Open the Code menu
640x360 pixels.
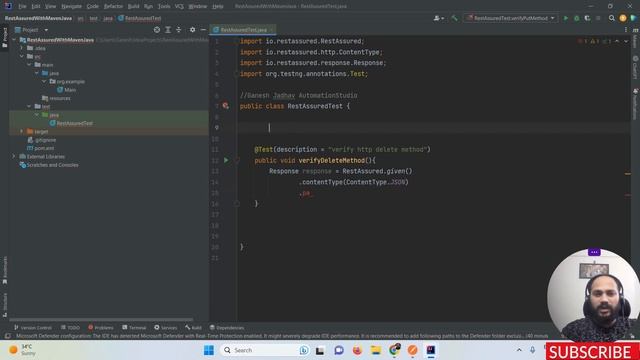[x=93, y=7]
